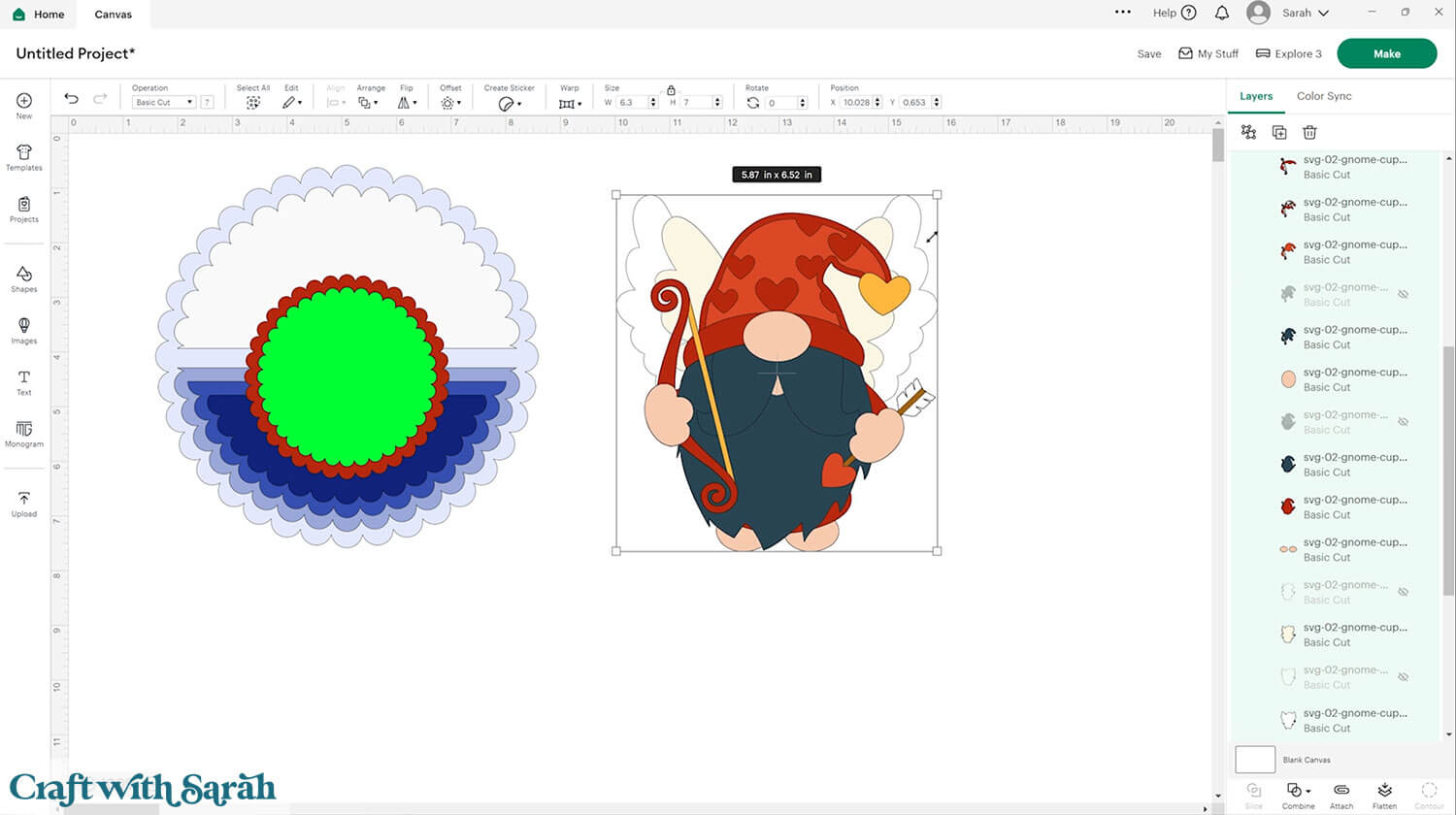Open the Monogram tool
The image size is (1456, 815).
(24, 433)
